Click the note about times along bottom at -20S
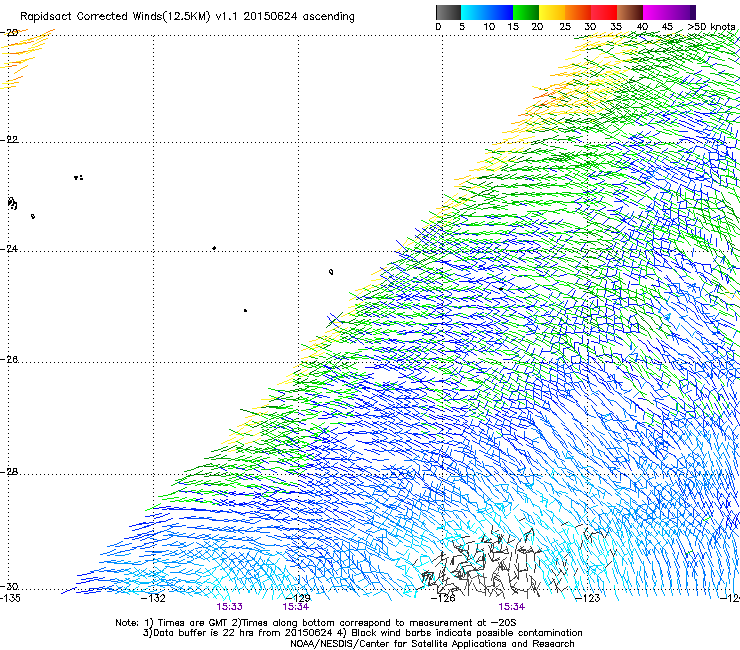Screen dimensions: 740x650 pyautogui.click(x=374, y=623)
